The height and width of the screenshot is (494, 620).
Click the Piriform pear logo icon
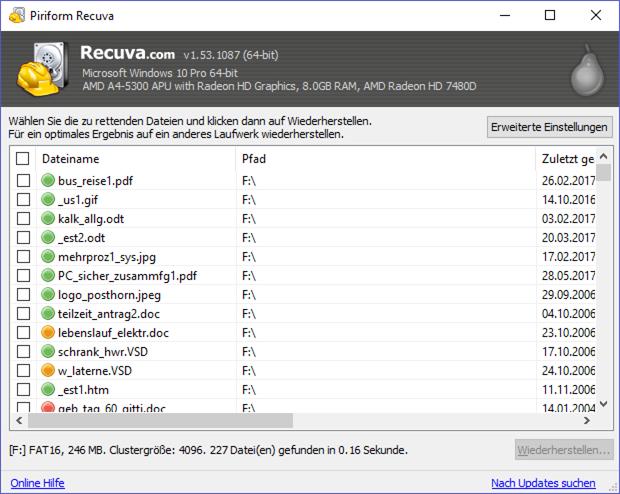(x=582, y=68)
